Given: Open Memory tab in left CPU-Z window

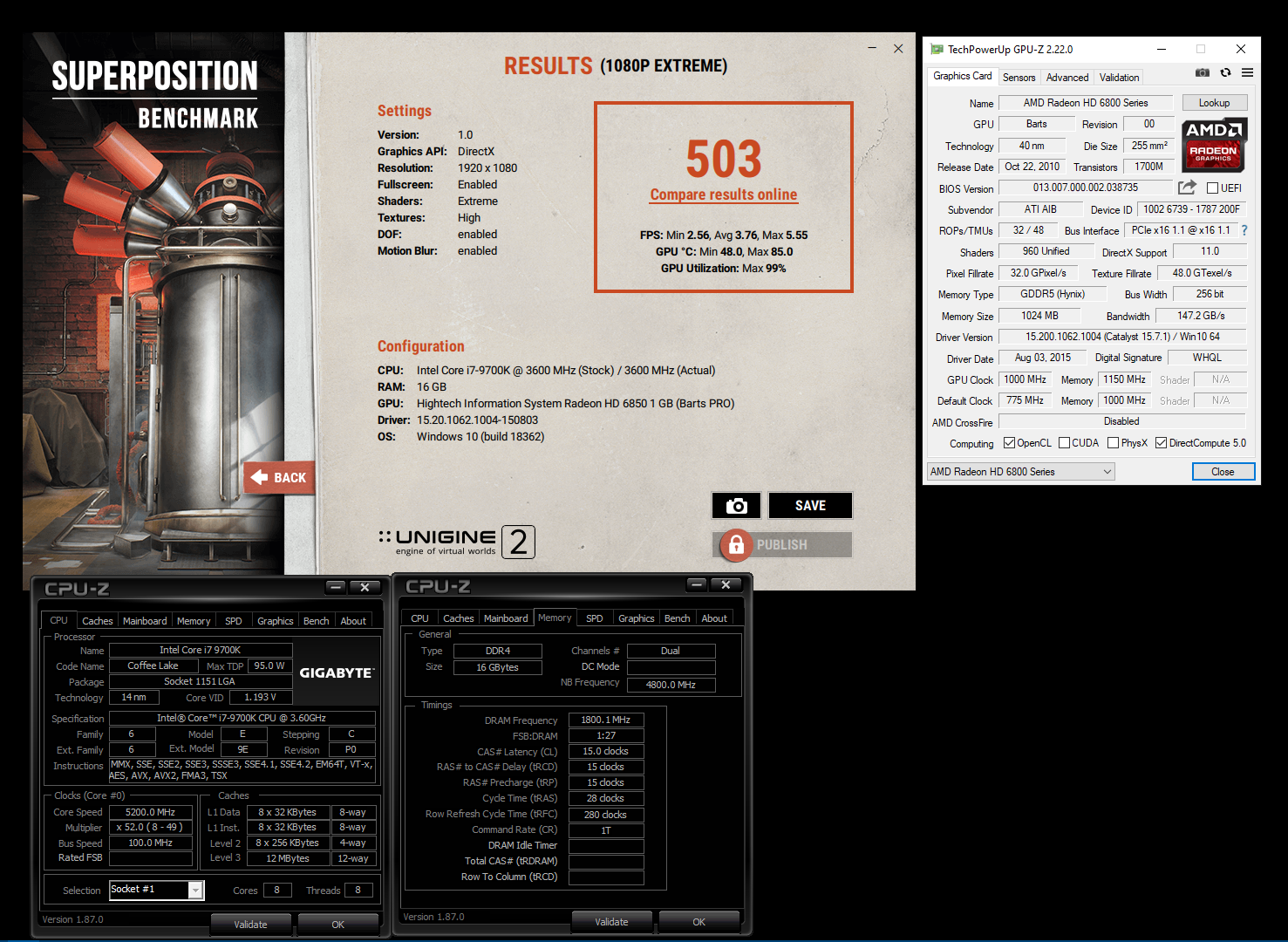Looking at the screenshot, I should coord(194,621).
